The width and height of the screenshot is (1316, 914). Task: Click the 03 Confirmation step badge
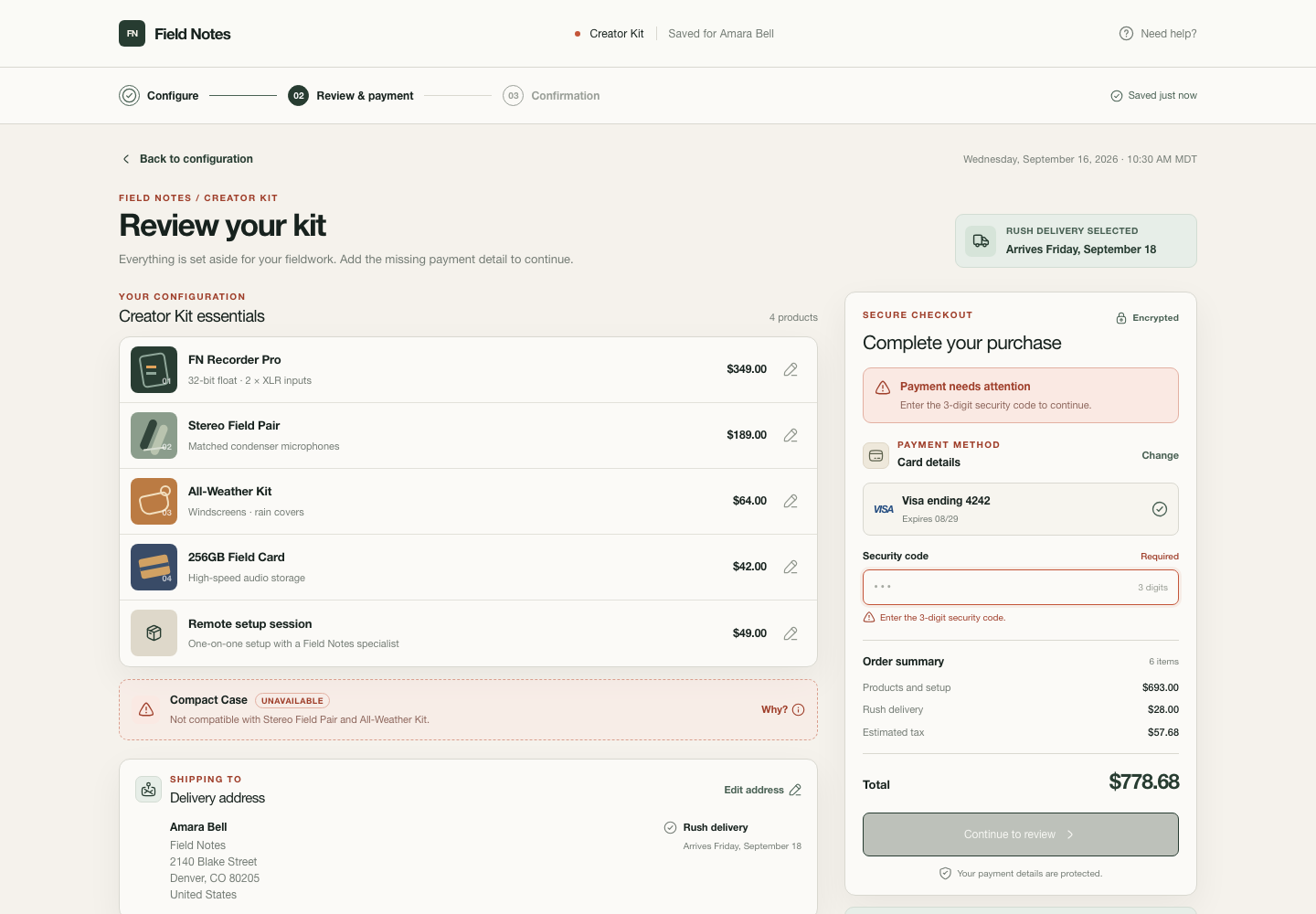[514, 95]
